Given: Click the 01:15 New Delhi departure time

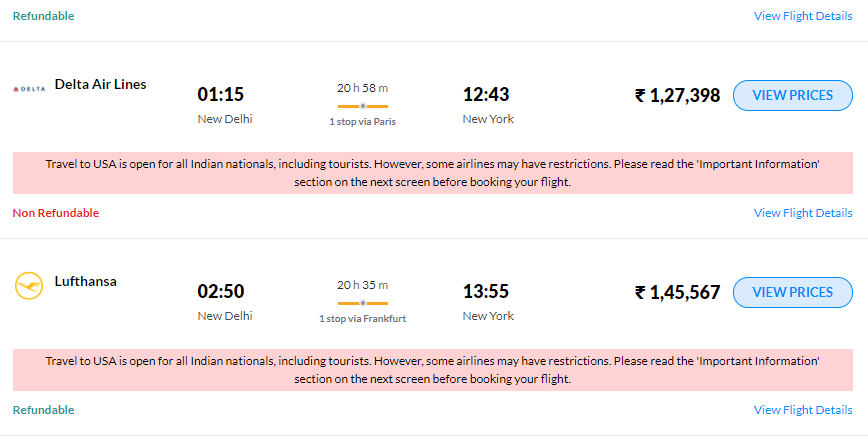Looking at the screenshot, I should [220, 95].
